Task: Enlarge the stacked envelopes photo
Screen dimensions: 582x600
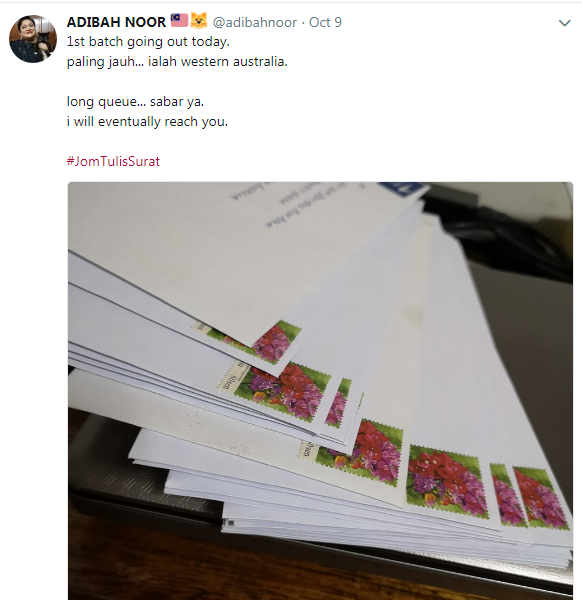Action: (320, 391)
